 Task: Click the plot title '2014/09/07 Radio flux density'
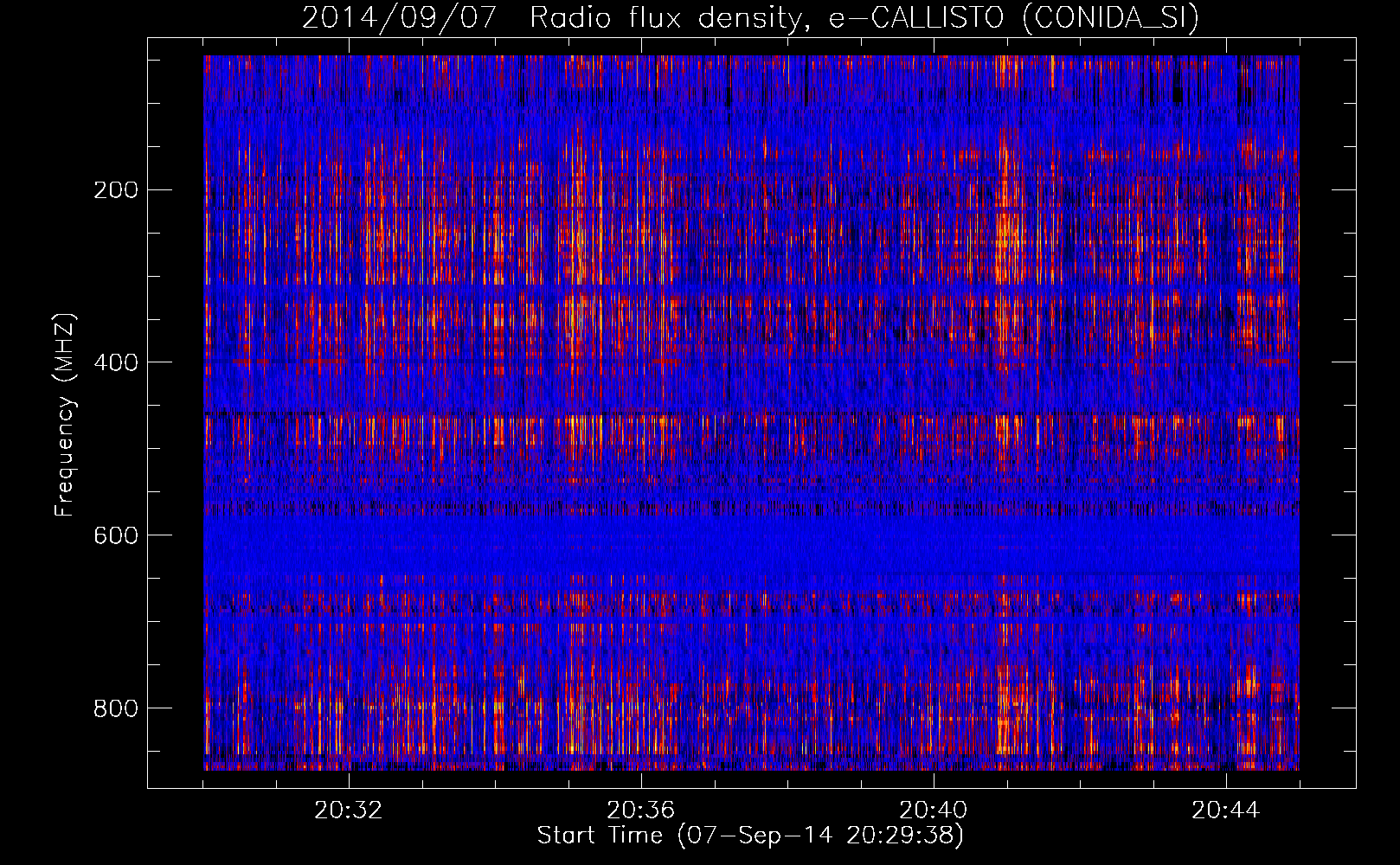(750, 17)
